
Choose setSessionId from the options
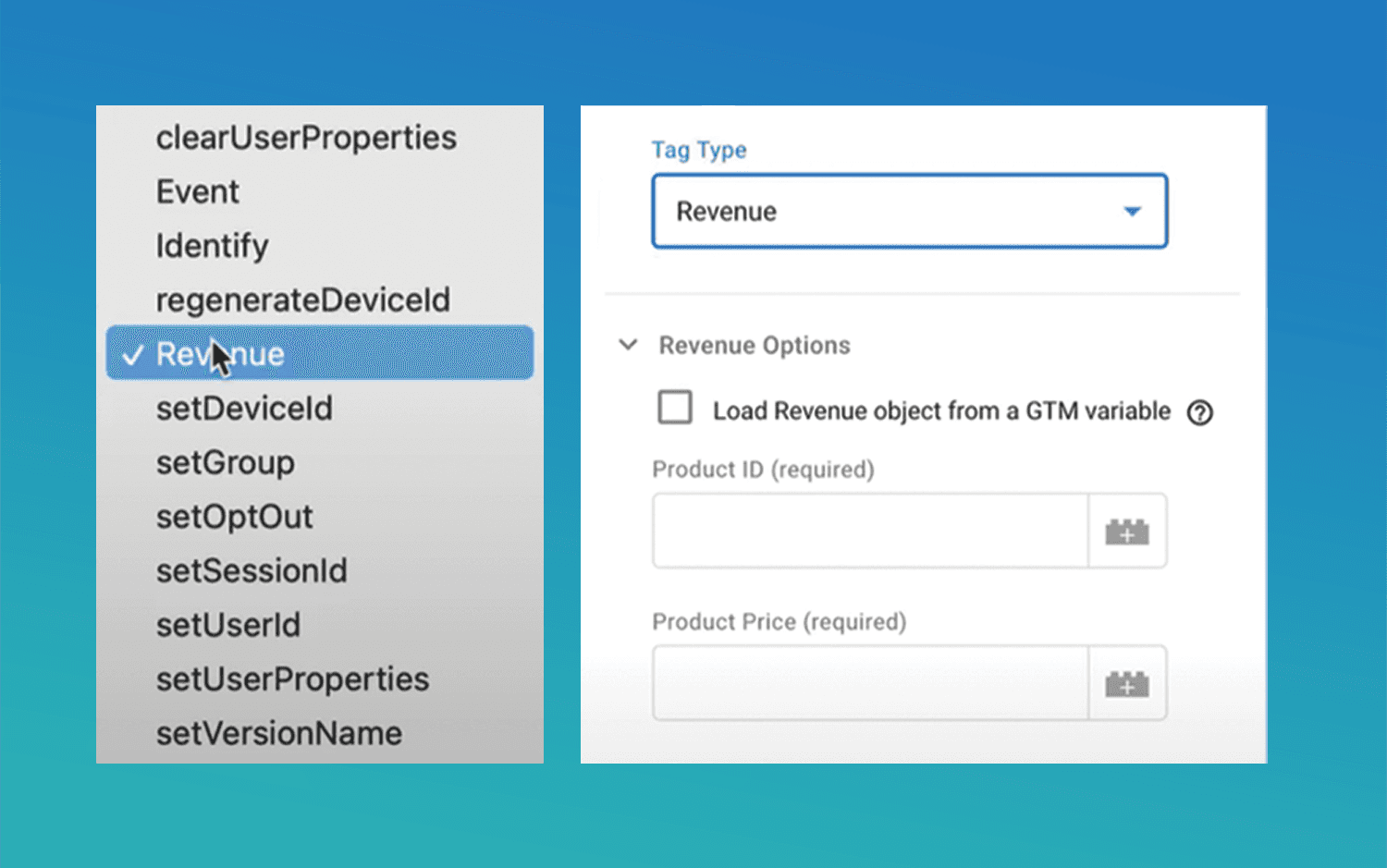pos(252,570)
